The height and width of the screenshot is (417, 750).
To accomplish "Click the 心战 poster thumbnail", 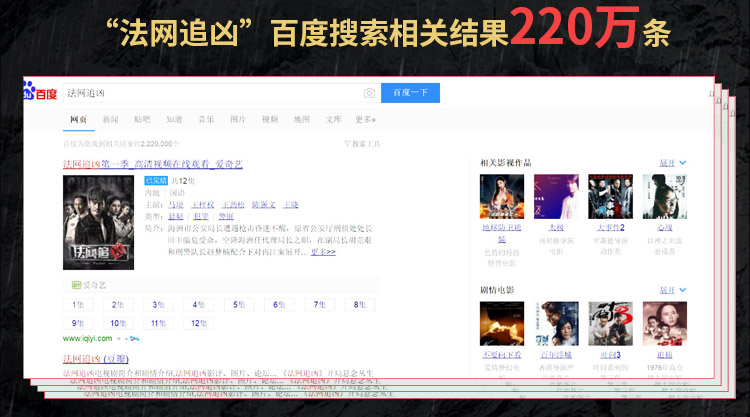I will 665,197.
